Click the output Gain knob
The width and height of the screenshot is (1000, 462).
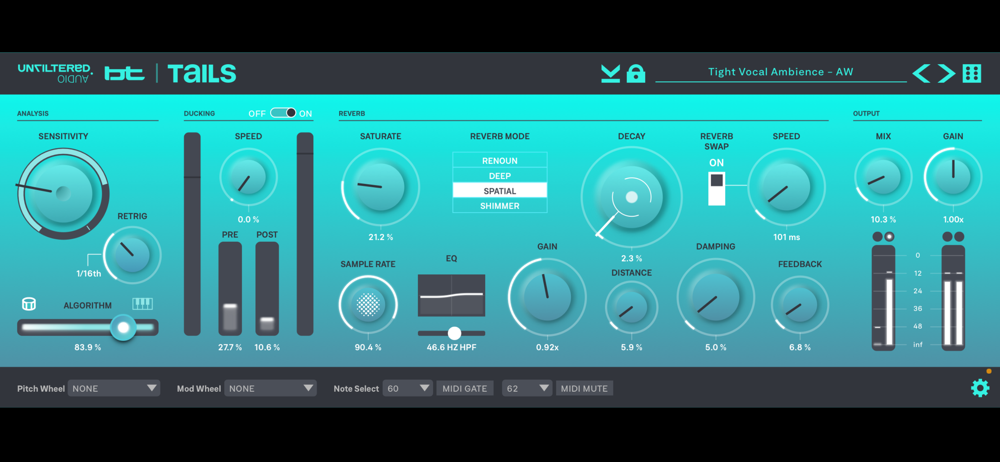(x=953, y=177)
